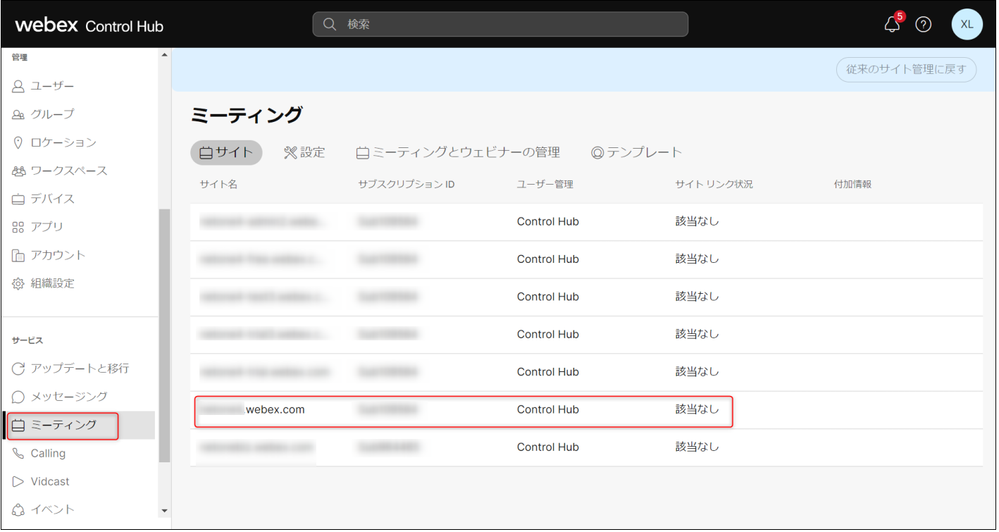Switch to the サイト tab
The image size is (999, 532).
click(226, 153)
